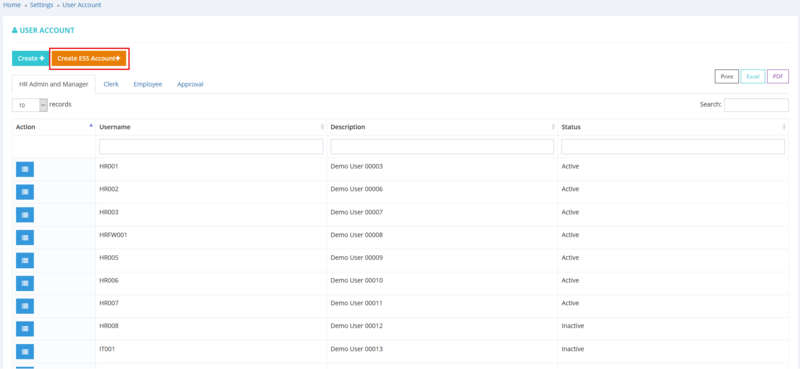Select username HR001
This screenshot has height=369, width=800.
109,166
